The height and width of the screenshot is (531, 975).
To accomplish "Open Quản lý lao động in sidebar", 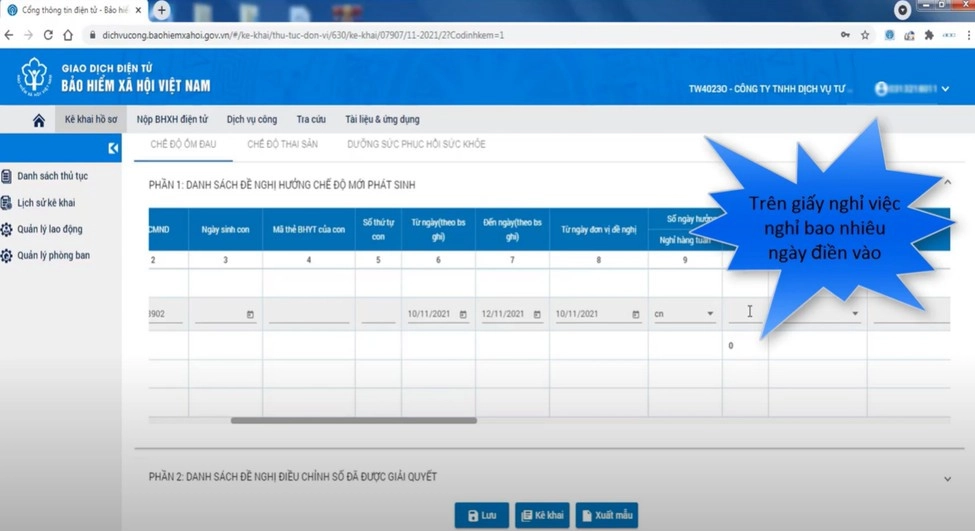I will (x=49, y=229).
